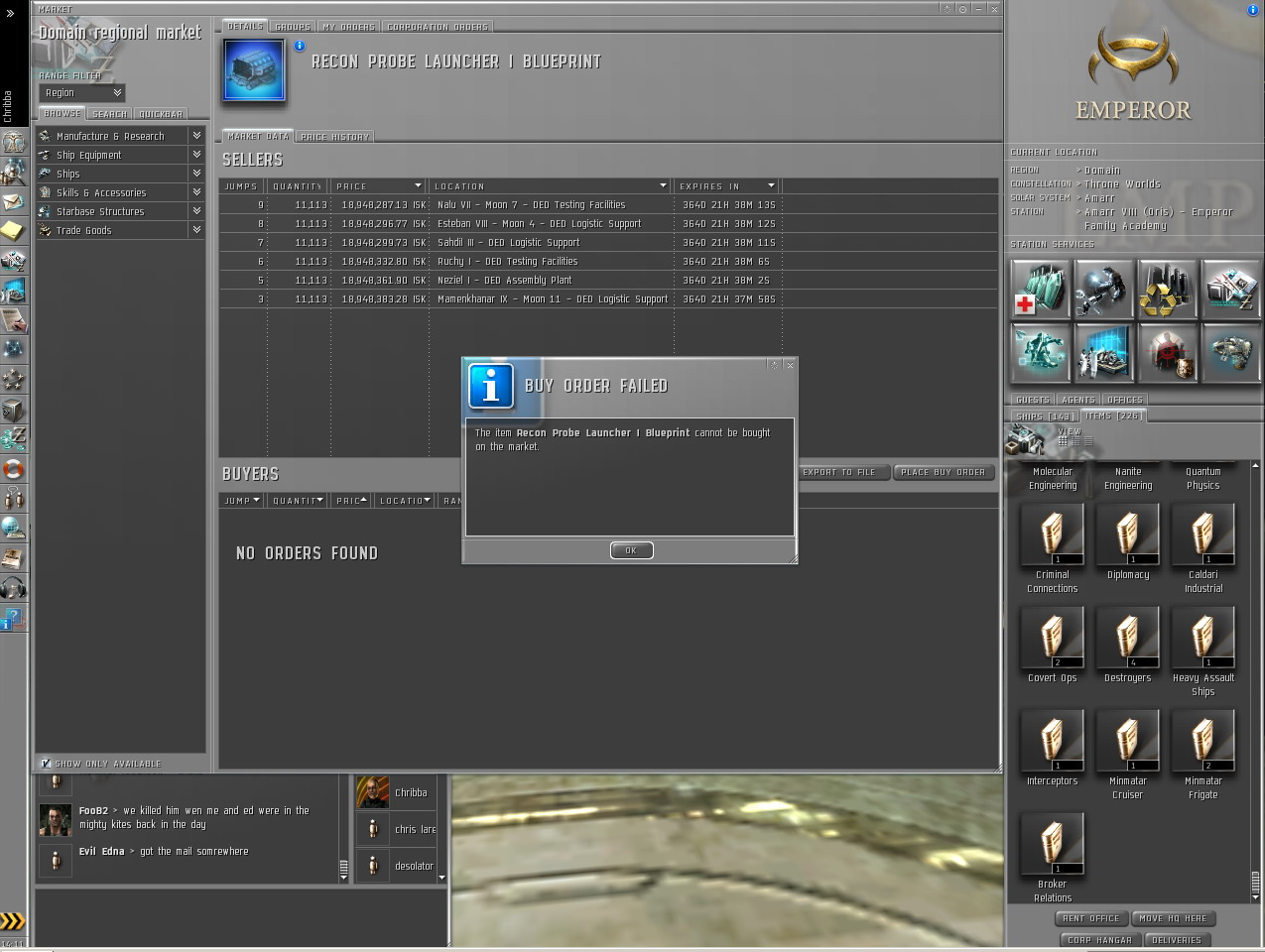Sort sellers by Expires In column
This screenshot has width=1265, height=952.
(x=726, y=186)
